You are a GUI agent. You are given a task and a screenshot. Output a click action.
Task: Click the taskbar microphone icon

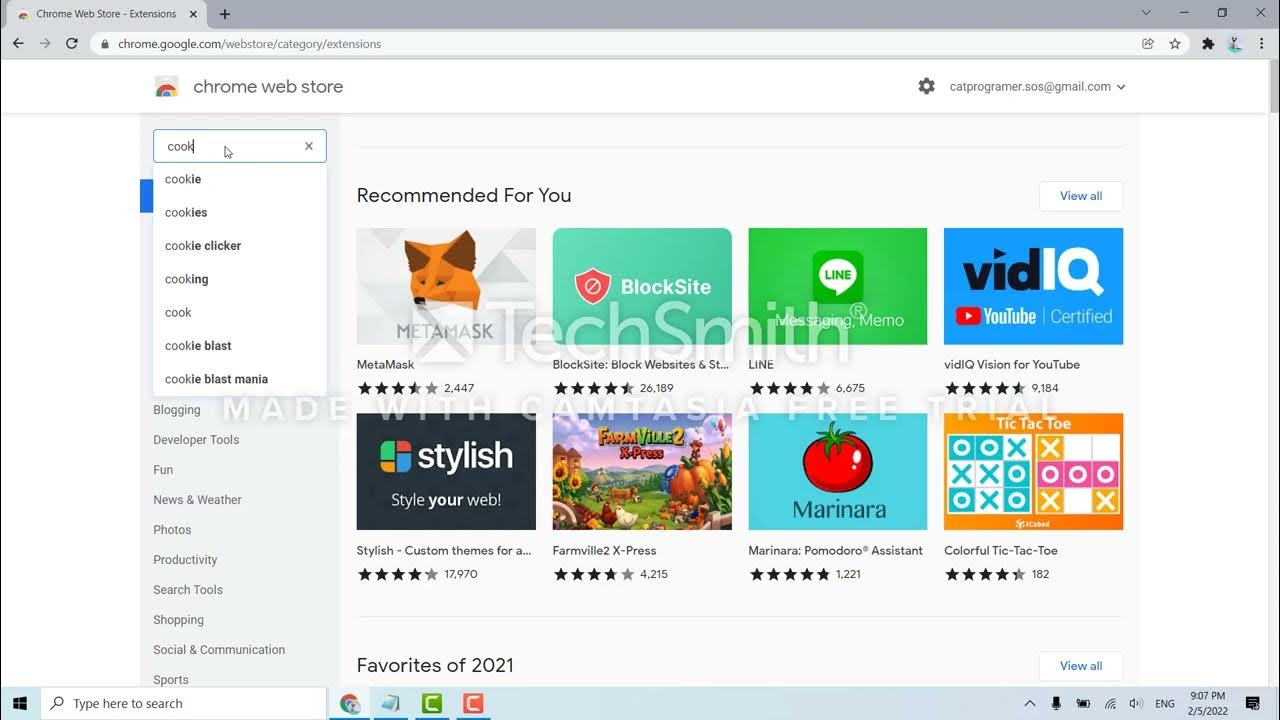pyautogui.click(x=1056, y=704)
